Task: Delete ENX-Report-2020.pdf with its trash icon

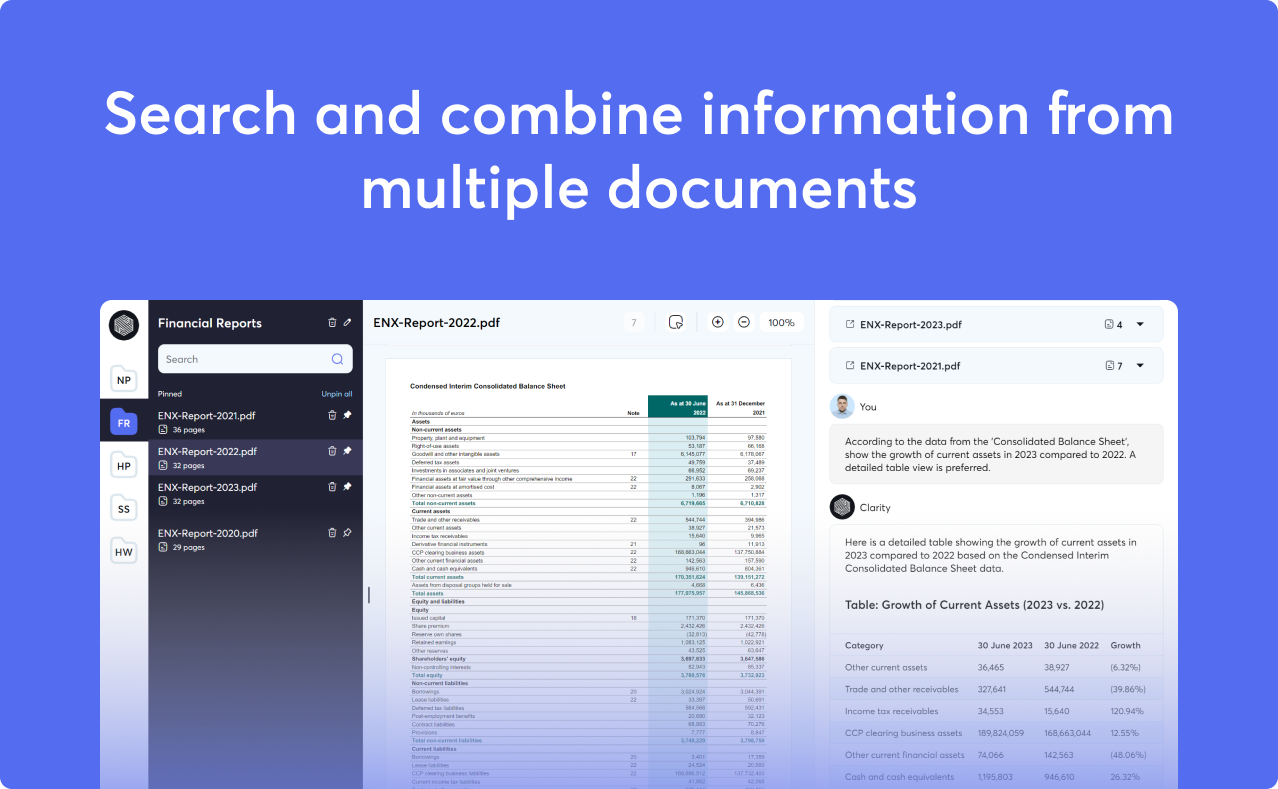Action: (332, 533)
